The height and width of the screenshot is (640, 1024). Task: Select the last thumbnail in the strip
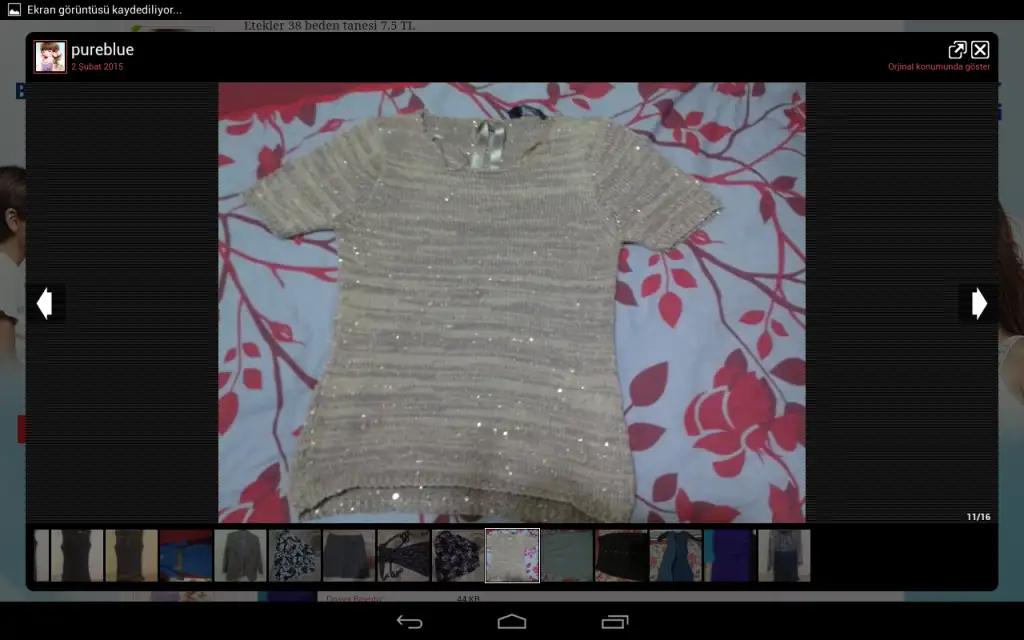[784, 556]
